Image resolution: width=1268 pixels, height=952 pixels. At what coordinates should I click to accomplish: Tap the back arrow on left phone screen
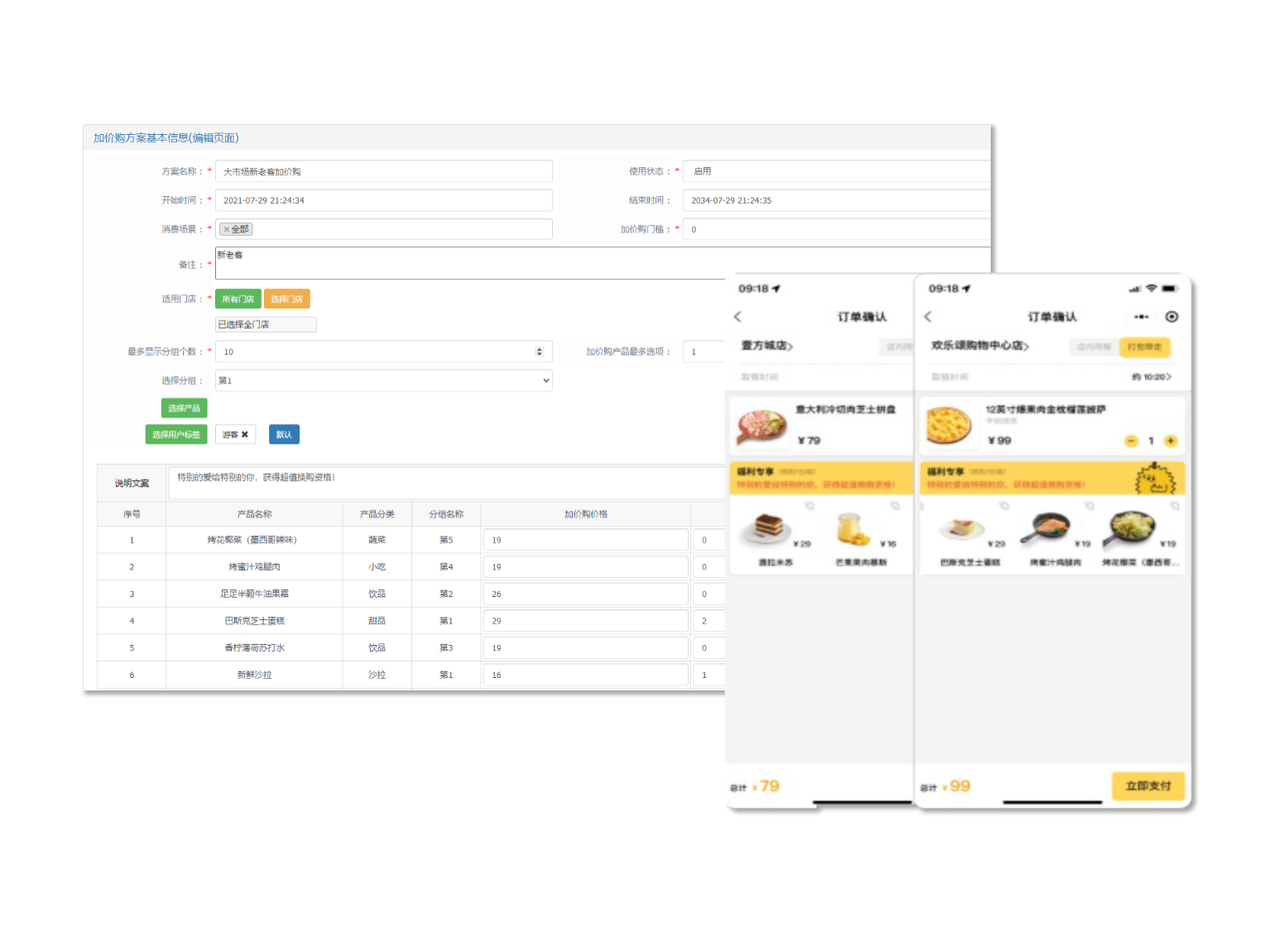[737, 317]
